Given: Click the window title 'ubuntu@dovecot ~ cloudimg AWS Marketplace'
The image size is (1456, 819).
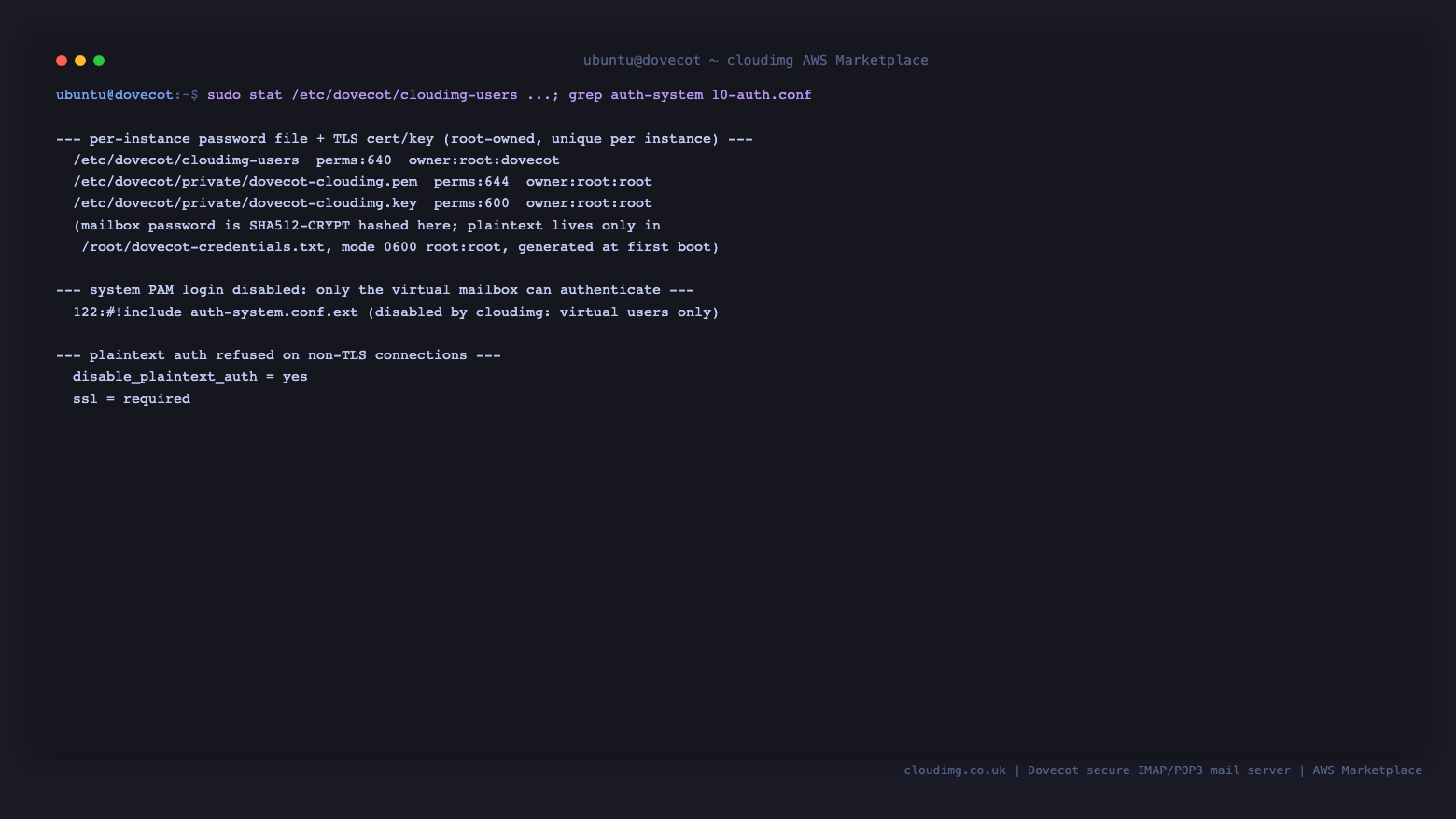Looking at the screenshot, I should (x=755, y=61).
